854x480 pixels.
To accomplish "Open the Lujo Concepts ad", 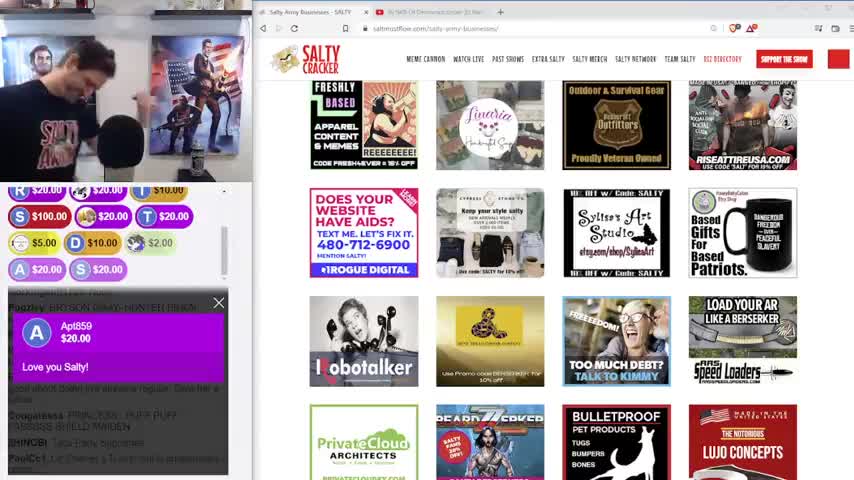I will [x=742, y=442].
